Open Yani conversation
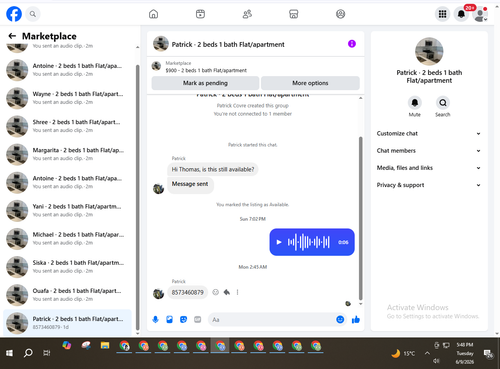This screenshot has height=369, width=500. (x=67, y=210)
